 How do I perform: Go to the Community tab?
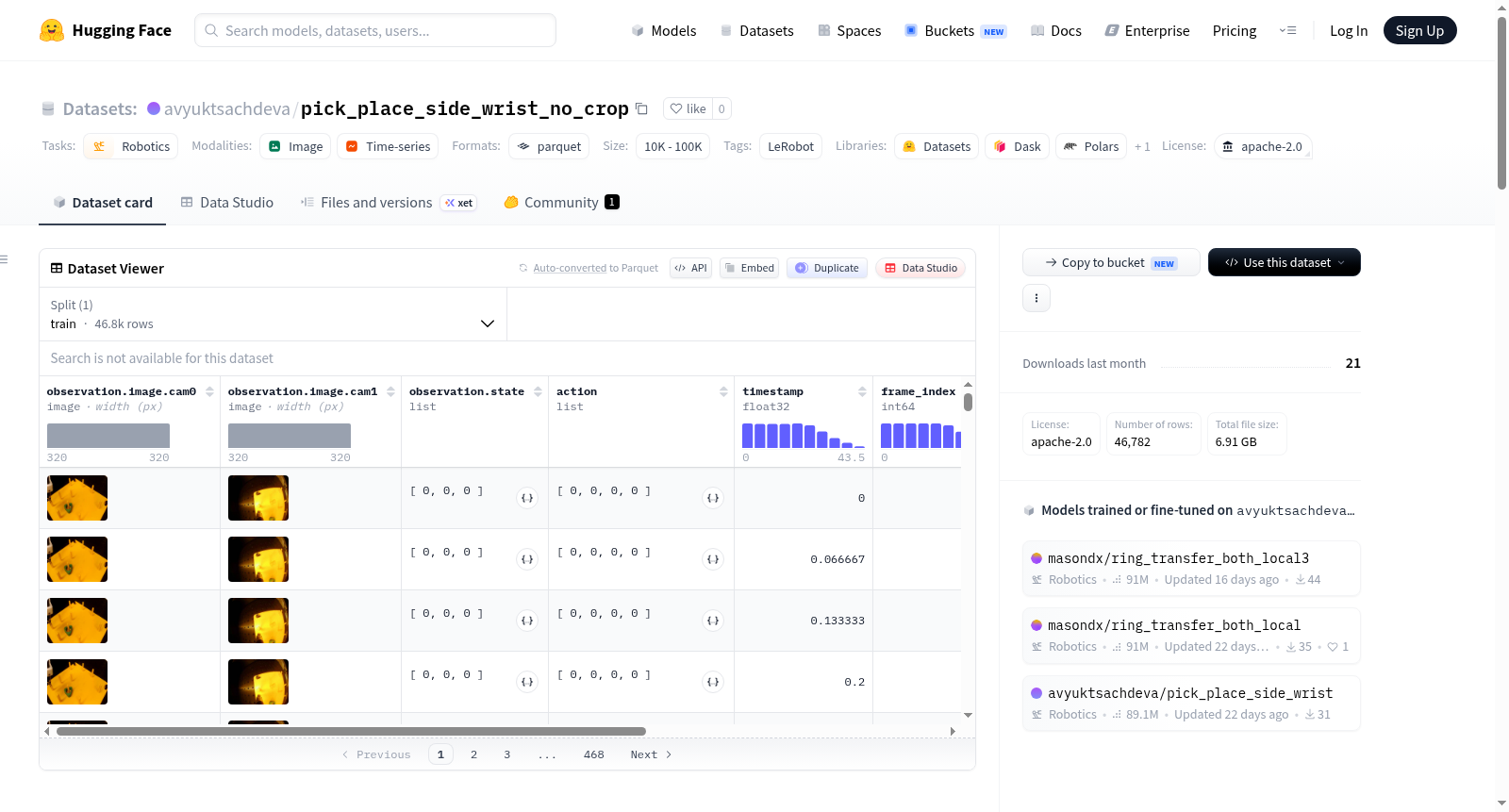click(561, 203)
